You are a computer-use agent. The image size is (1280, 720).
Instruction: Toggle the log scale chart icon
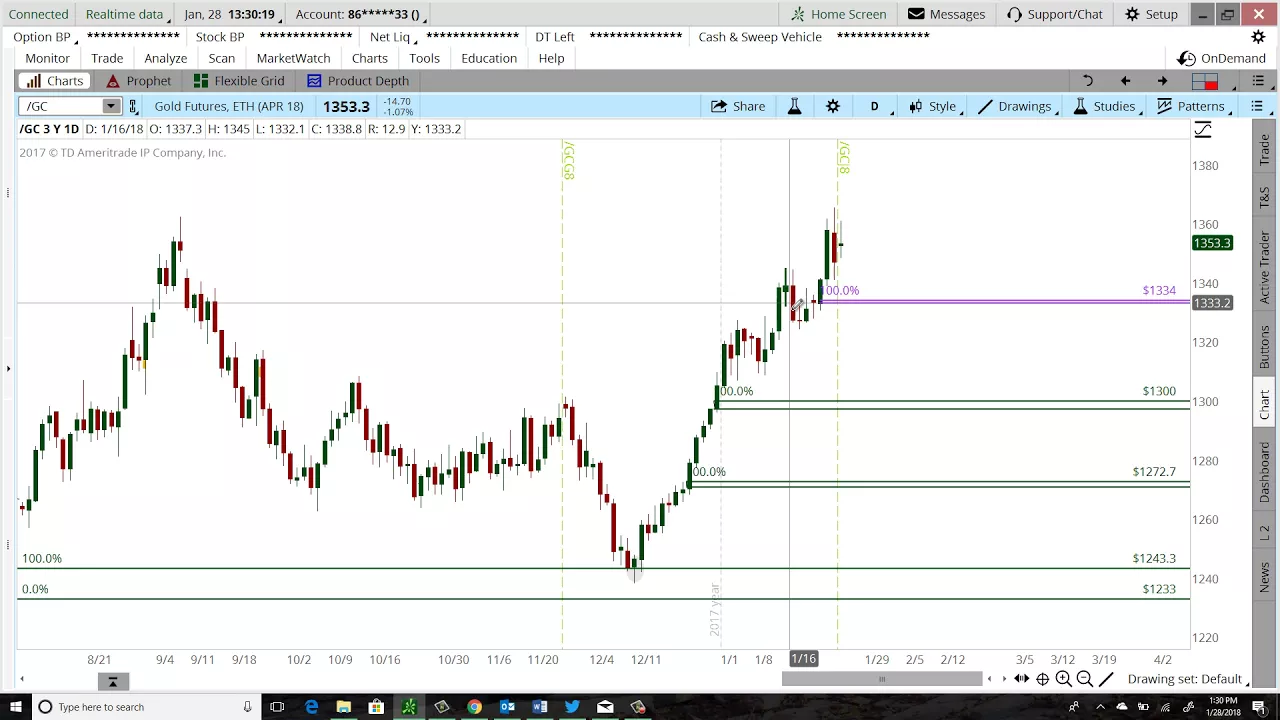click(x=1203, y=130)
